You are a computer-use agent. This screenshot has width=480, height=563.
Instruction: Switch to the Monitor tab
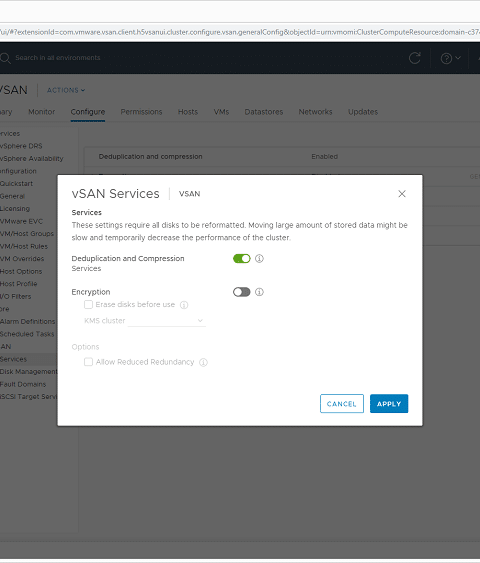[x=42, y=112]
